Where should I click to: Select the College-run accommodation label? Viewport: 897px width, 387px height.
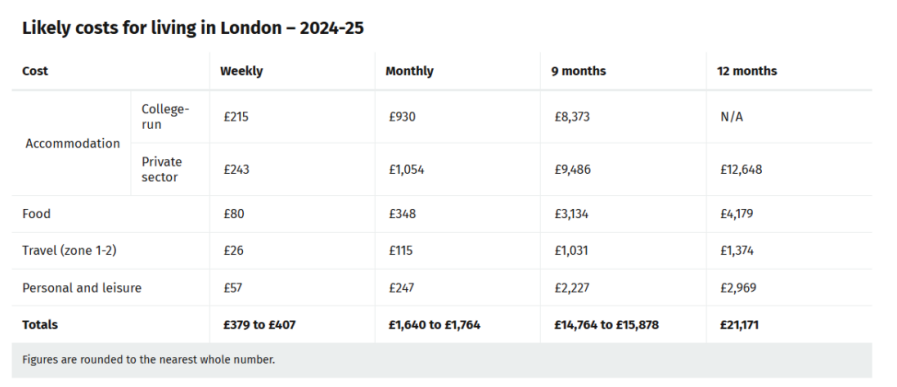pyautogui.click(x=165, y=116)
